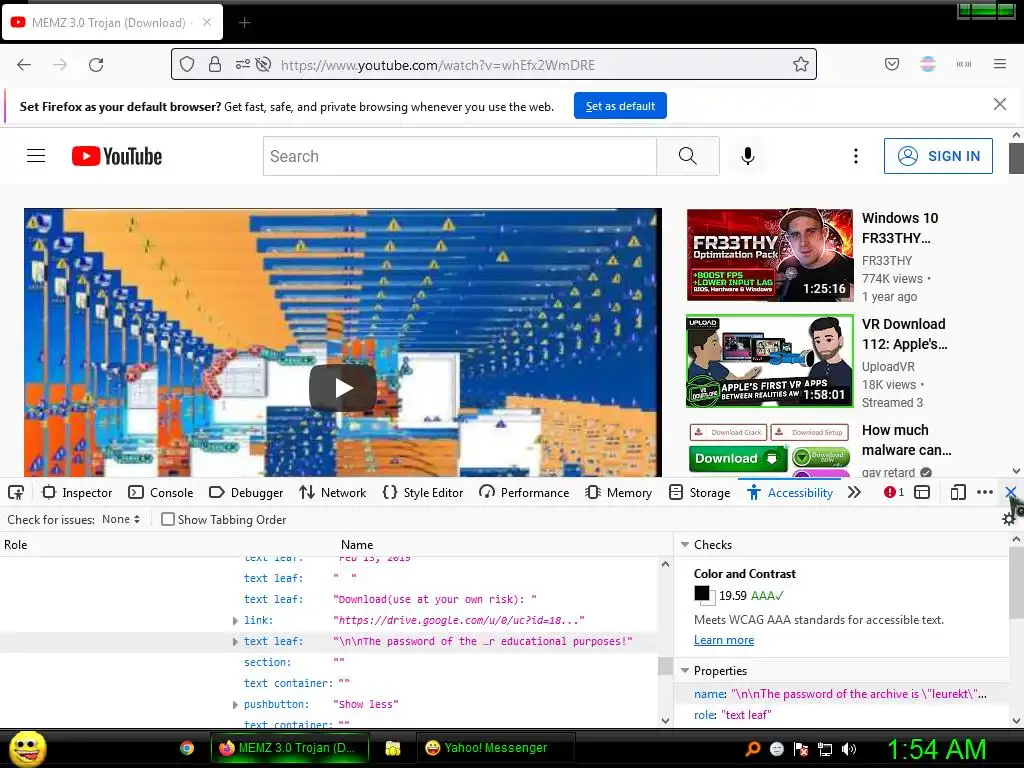Expand the selected text leaf password row
1024x768 pixels.
pyautogui.click(x=235, y=642)
